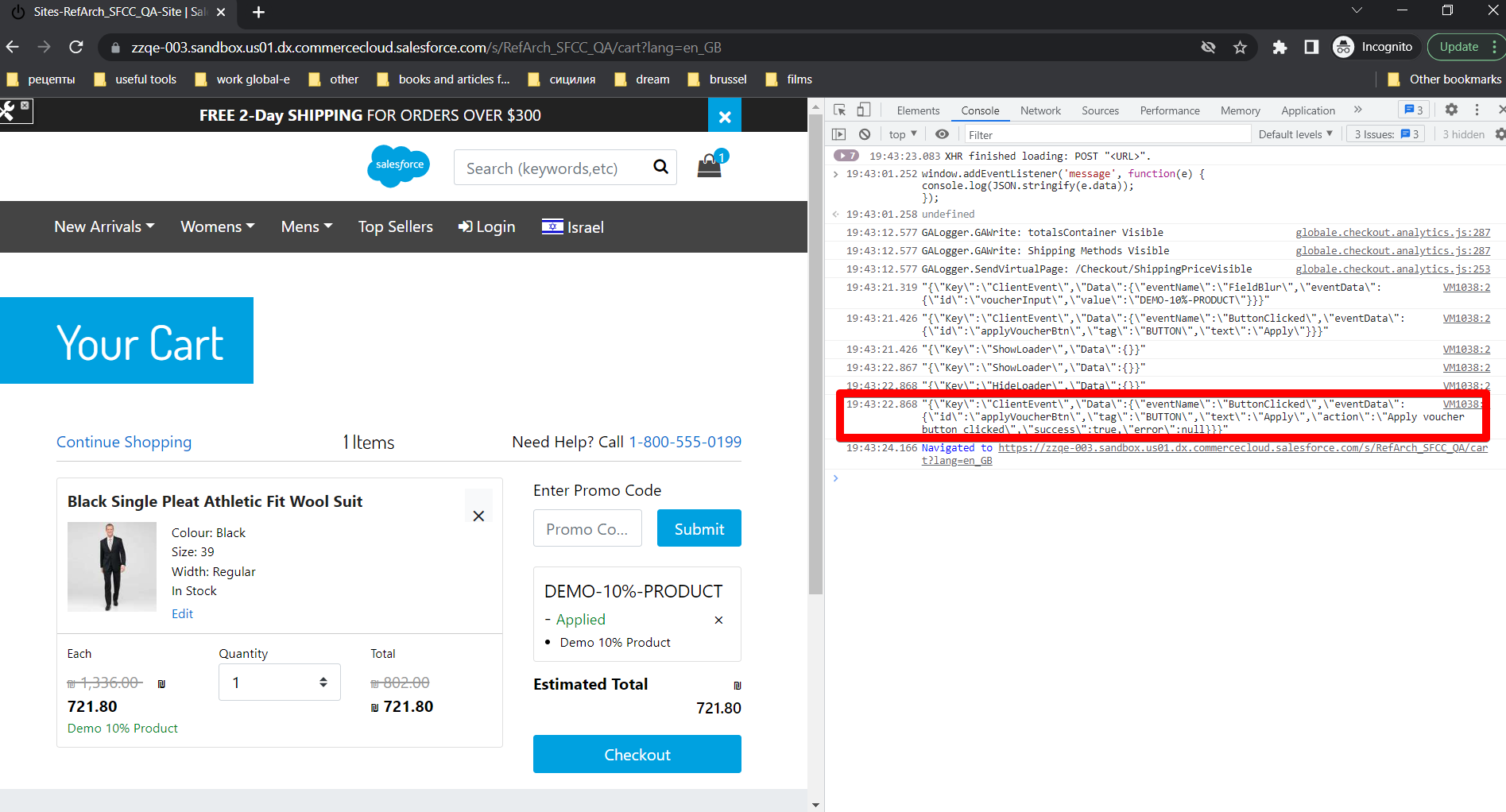
Task: Toggle live expression eye icon
Action: [x=942, y=134]
